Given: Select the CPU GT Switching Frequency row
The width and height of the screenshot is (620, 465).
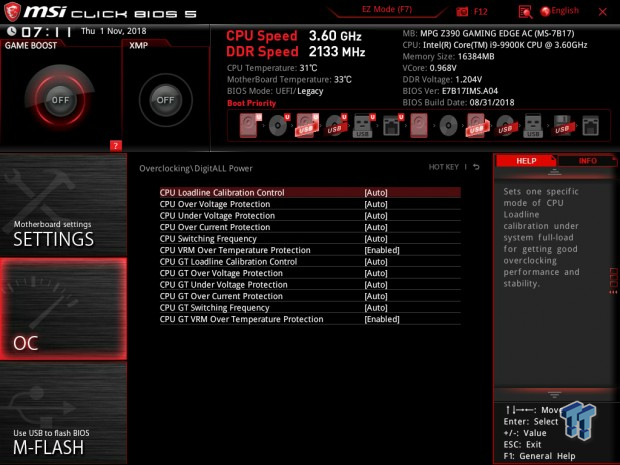Looking at the screenshot, I should pyautogui.click(x=310, y=308).
